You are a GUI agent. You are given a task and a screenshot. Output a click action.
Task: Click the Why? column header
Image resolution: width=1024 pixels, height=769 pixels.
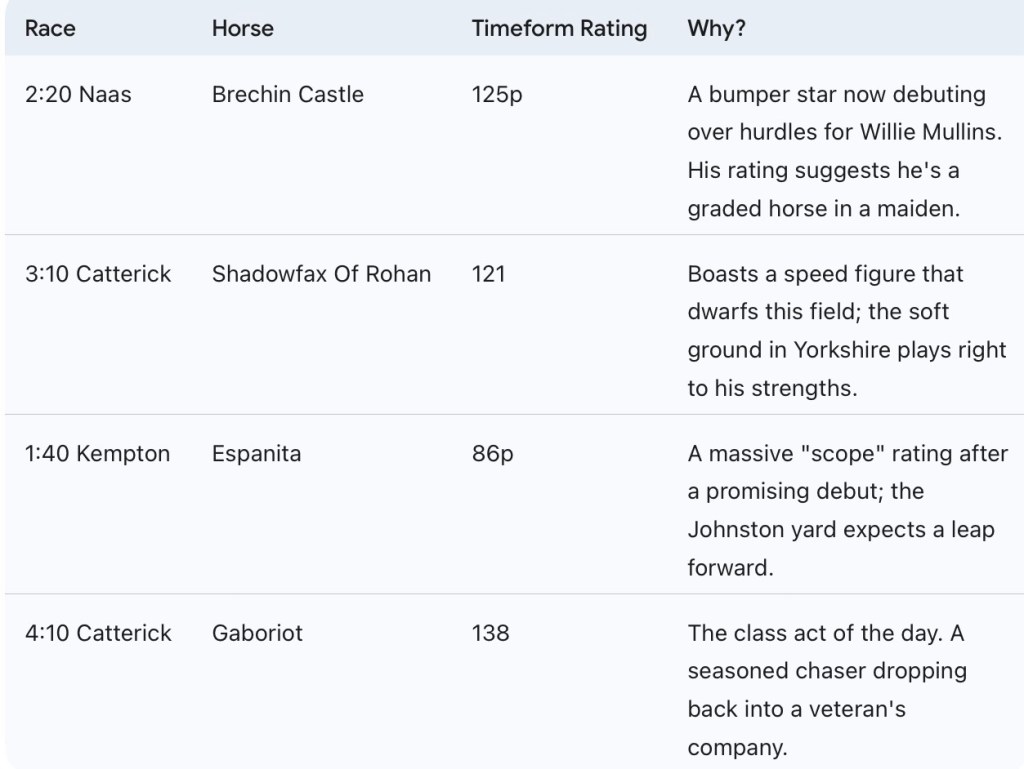(x=716, y=29)
